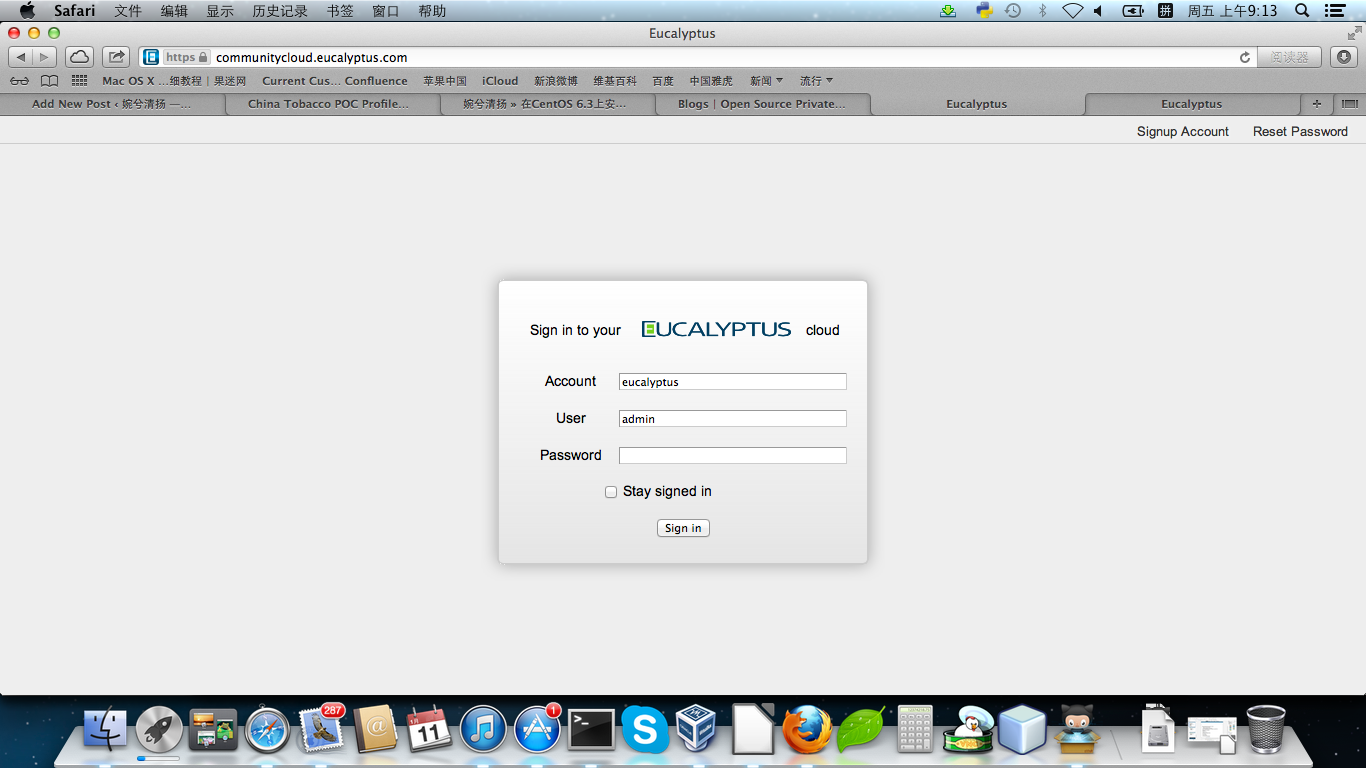Go back with Safari's back arrow
Viewport: 1366px width, 768px height.
[x=21, y=57]
